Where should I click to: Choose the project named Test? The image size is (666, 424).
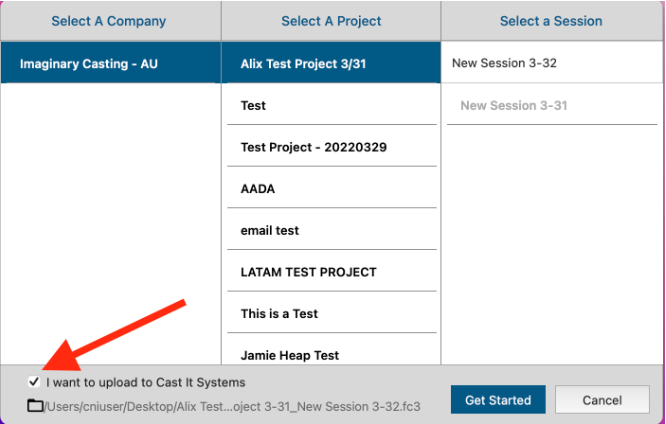[254, 105]
